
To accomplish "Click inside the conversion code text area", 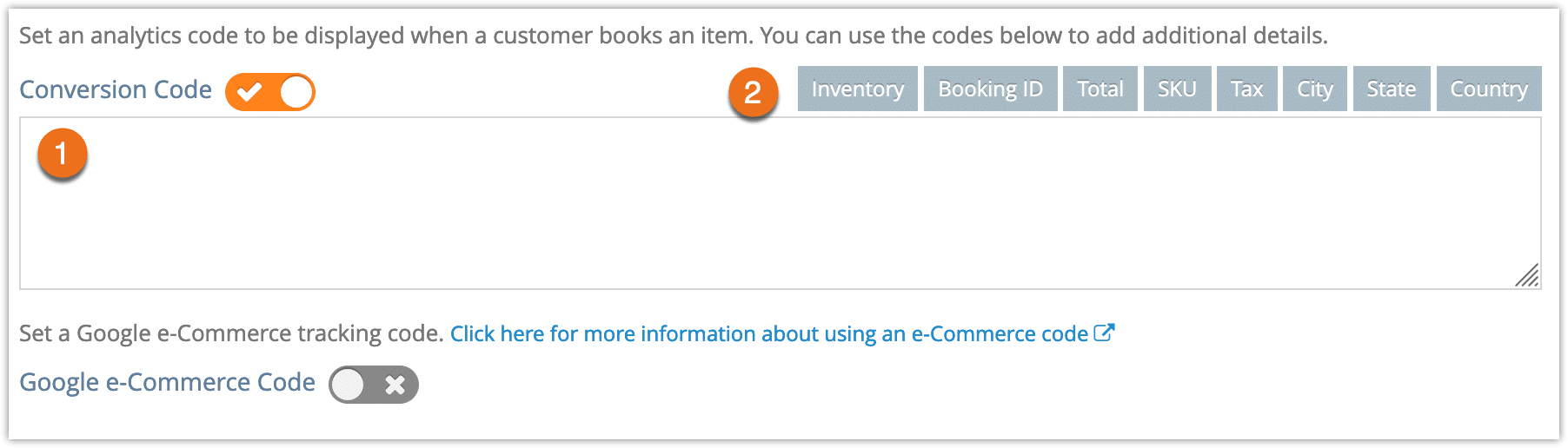I will pyautogui.click(x=781, y=203).
